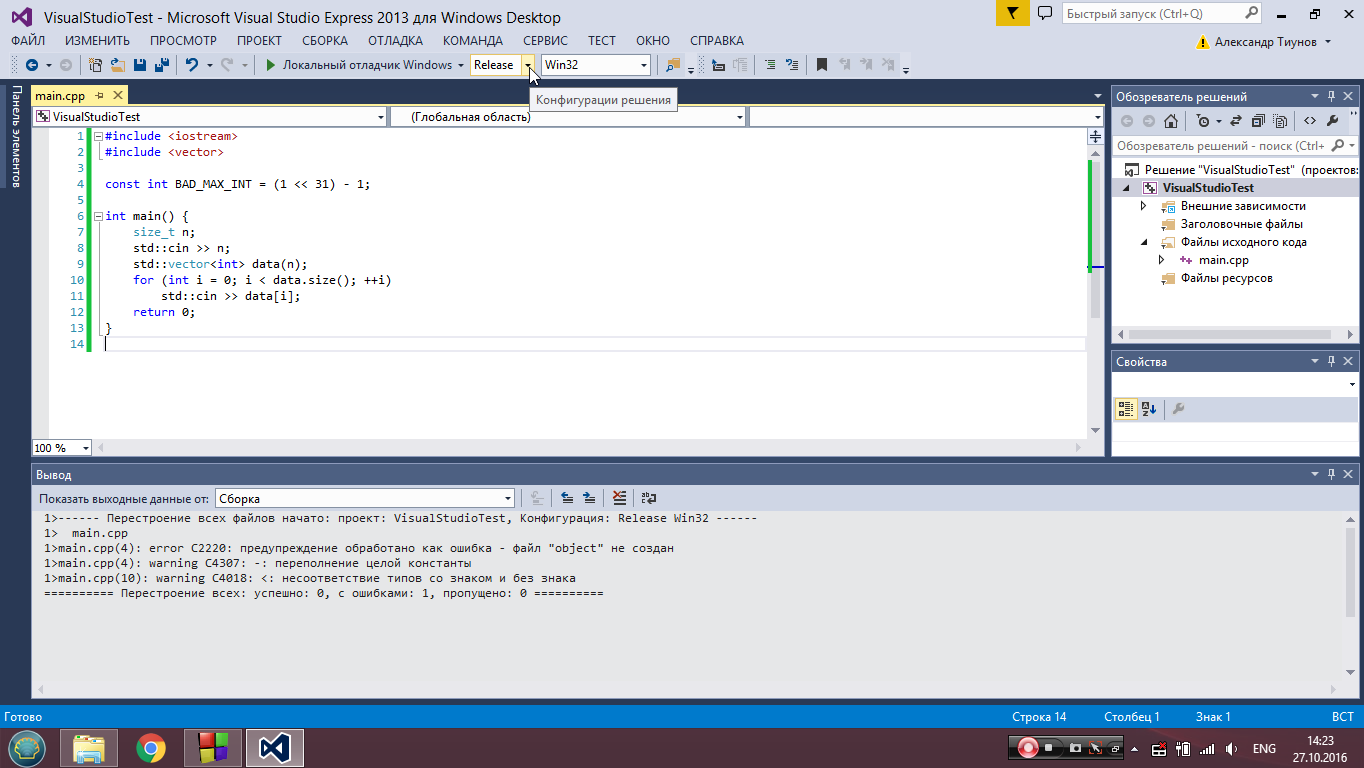Close the main.cpp tab
Screen dimensions: 1364x768
tap(118, 96)
